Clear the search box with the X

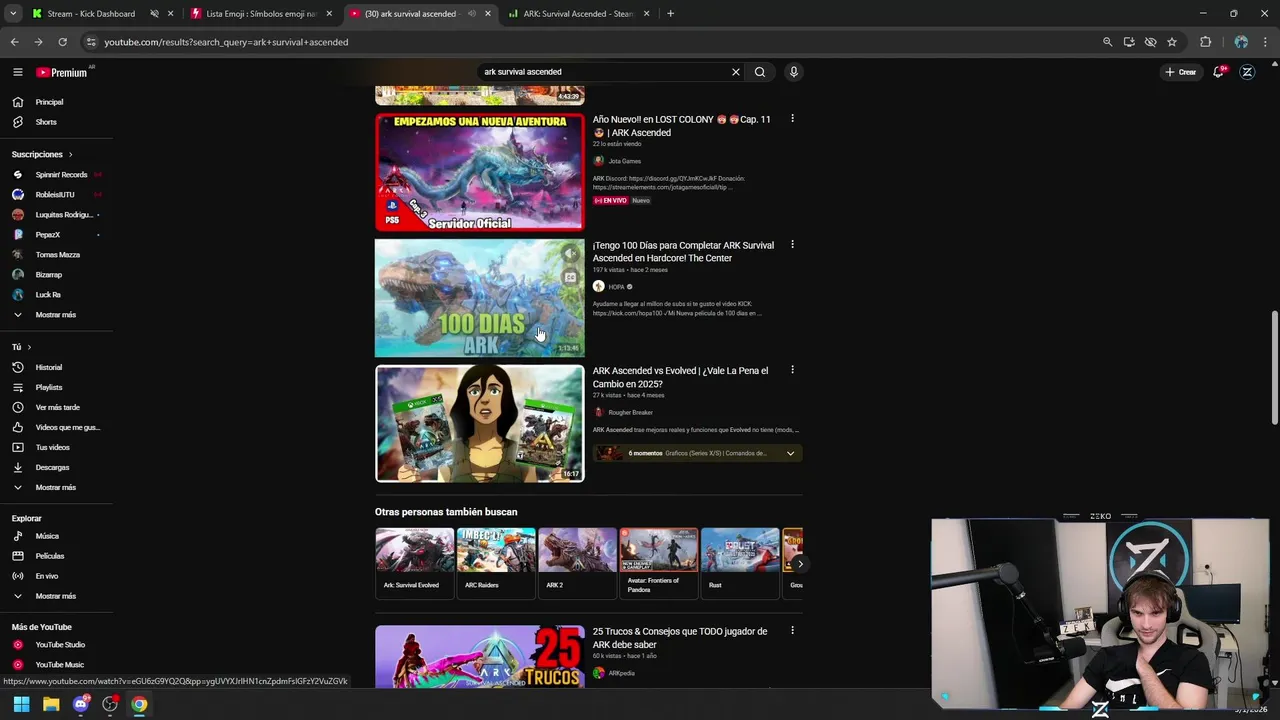coord(736,72)
